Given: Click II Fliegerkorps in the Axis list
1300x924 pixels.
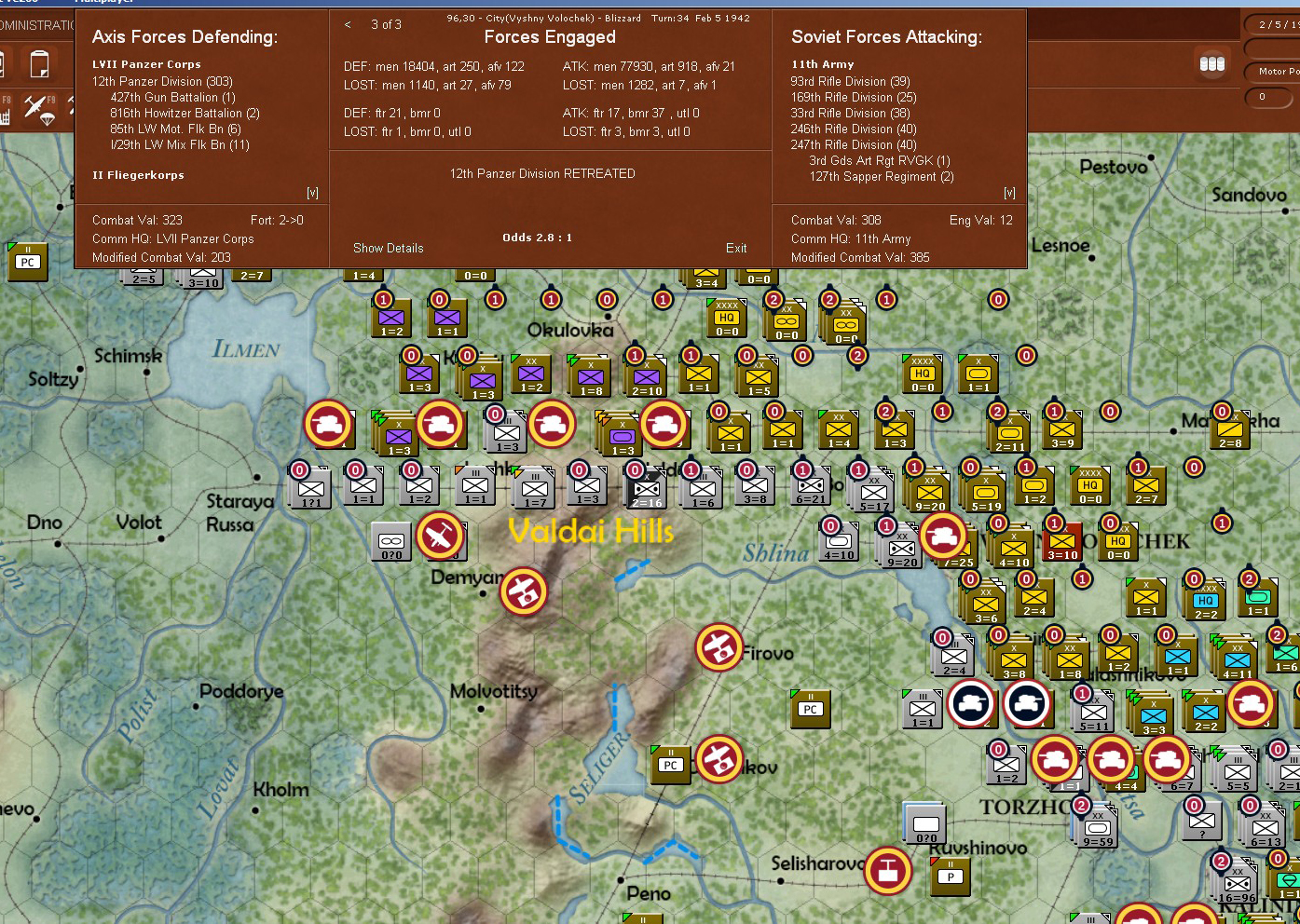Looking at the screenshot, I should click(x=138, y=175).
